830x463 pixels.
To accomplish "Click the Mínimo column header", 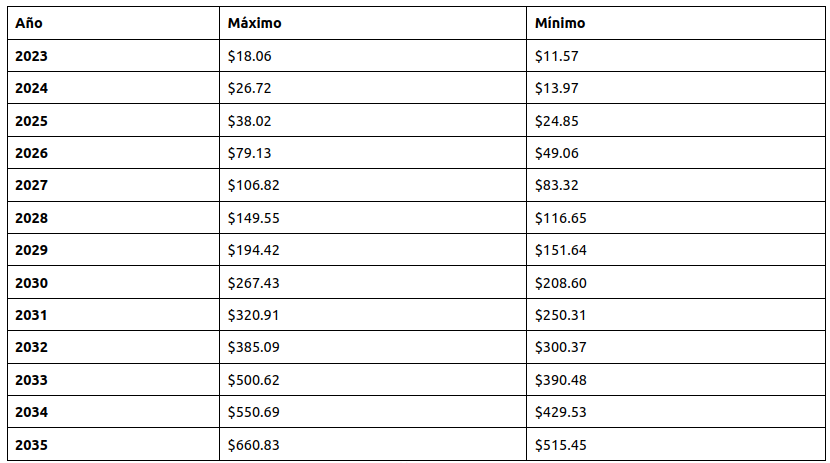I will (x=560, y=23).
